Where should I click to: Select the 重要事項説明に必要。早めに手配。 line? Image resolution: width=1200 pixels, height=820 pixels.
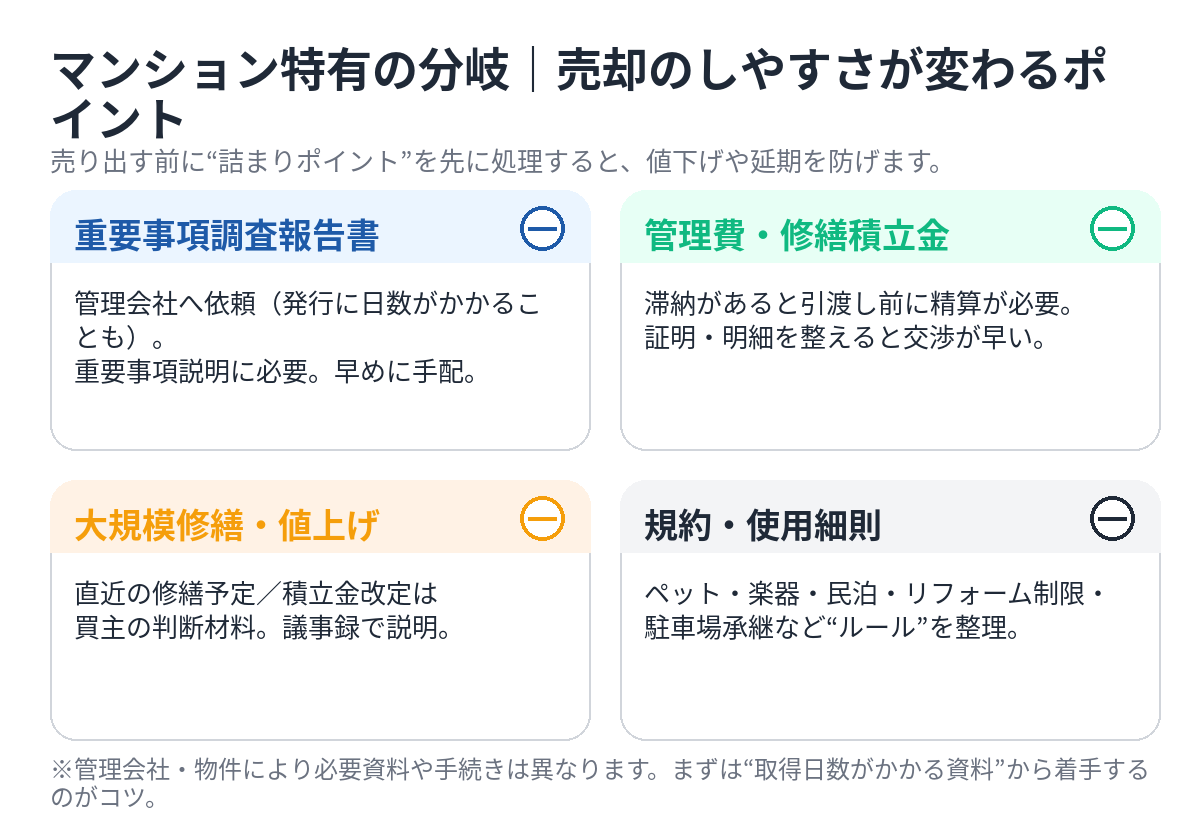[x=275, y=372]
